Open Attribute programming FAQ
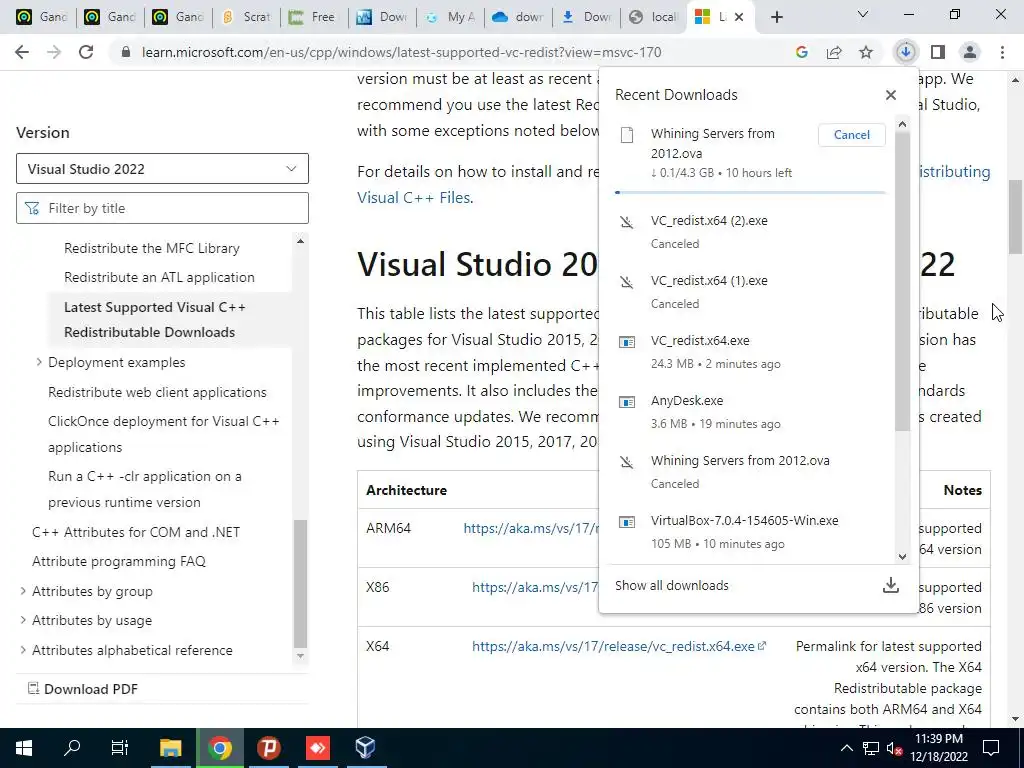Image resolution: width=1024 pixels, height=768 pixels. 119,561
